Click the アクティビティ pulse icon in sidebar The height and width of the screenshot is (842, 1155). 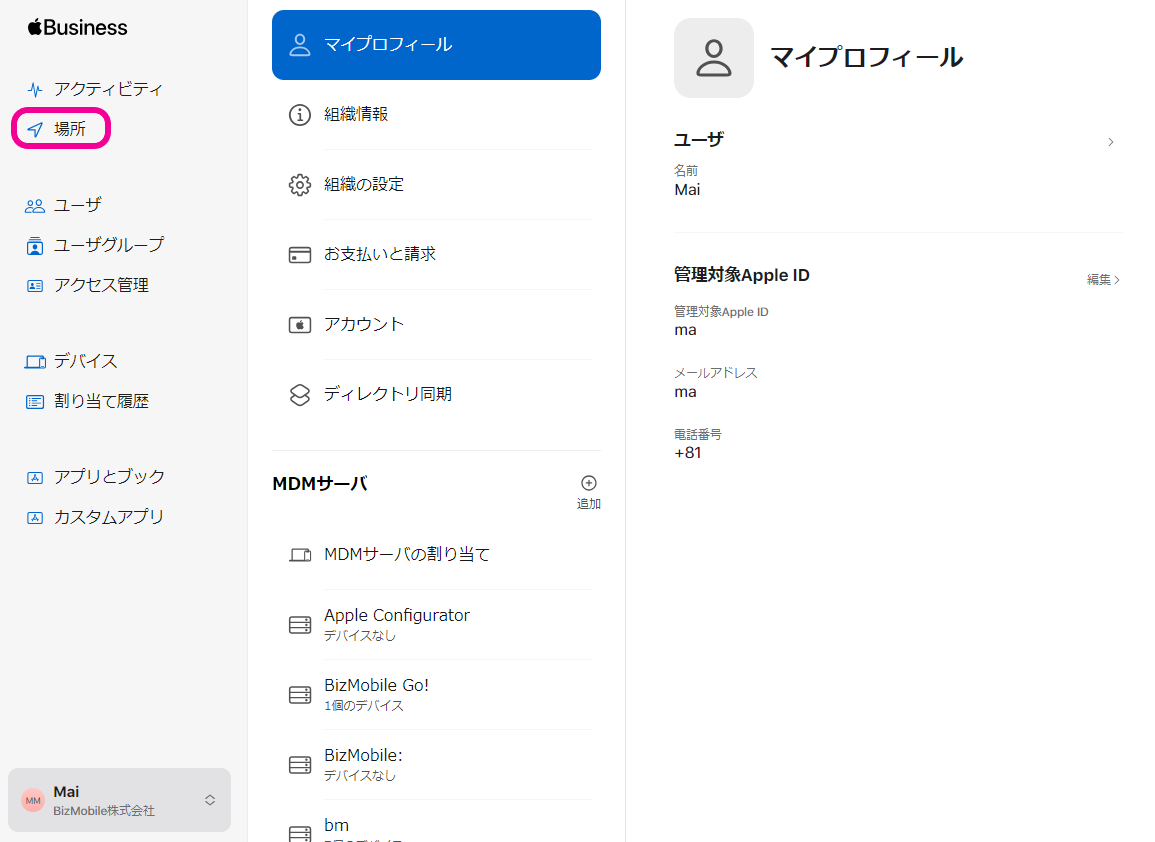click(35, 89)
